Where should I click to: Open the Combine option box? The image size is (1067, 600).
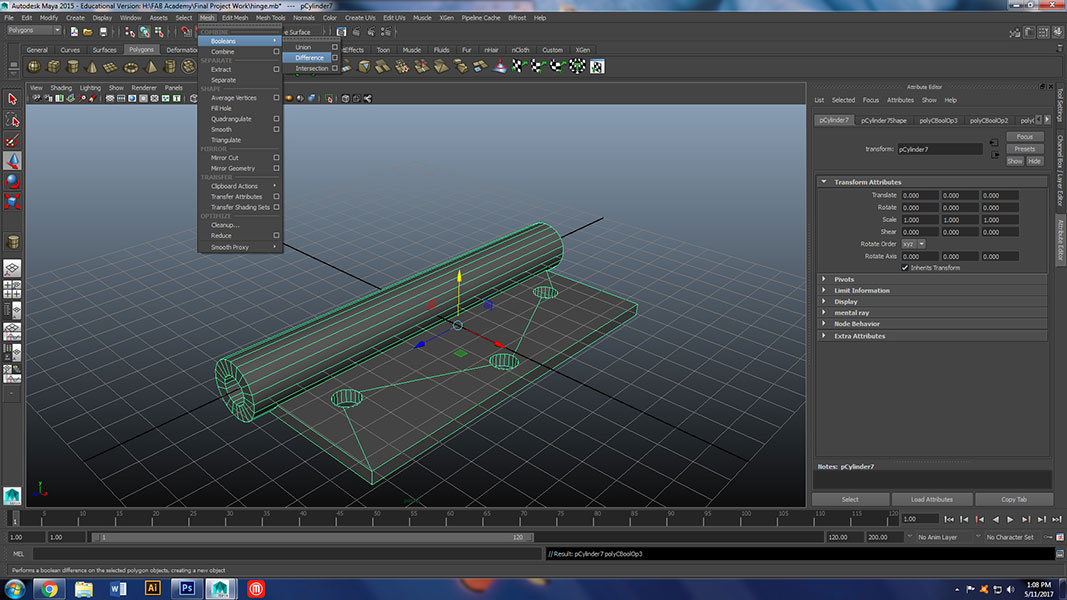click(276, 52)
